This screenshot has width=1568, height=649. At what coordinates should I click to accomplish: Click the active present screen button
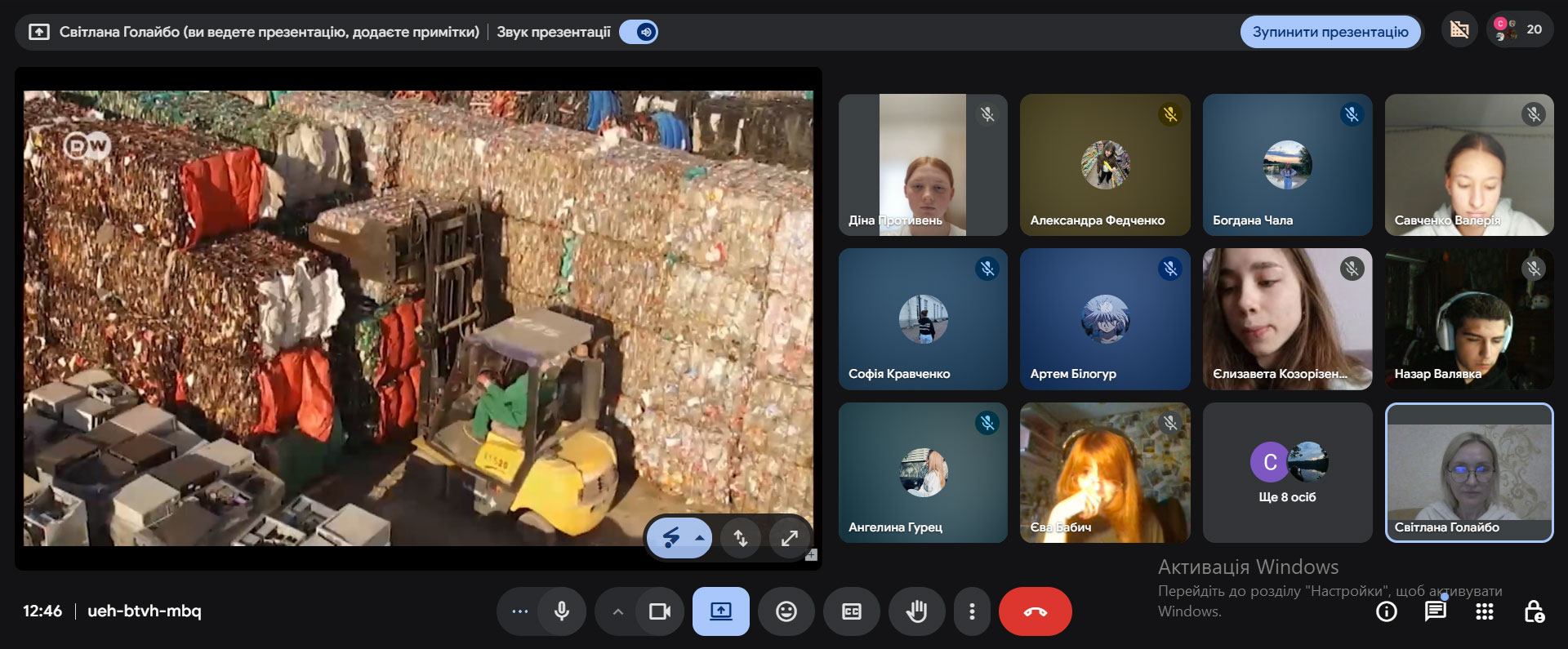pyautogui.click(x=720, y=611)
